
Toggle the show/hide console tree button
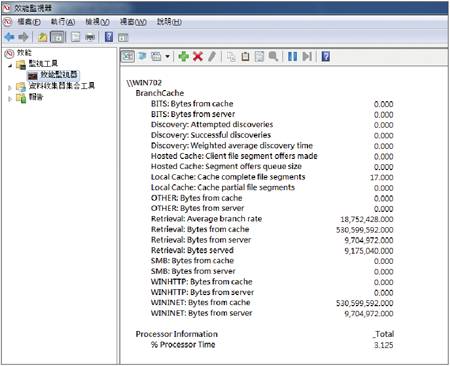(57, 37)
